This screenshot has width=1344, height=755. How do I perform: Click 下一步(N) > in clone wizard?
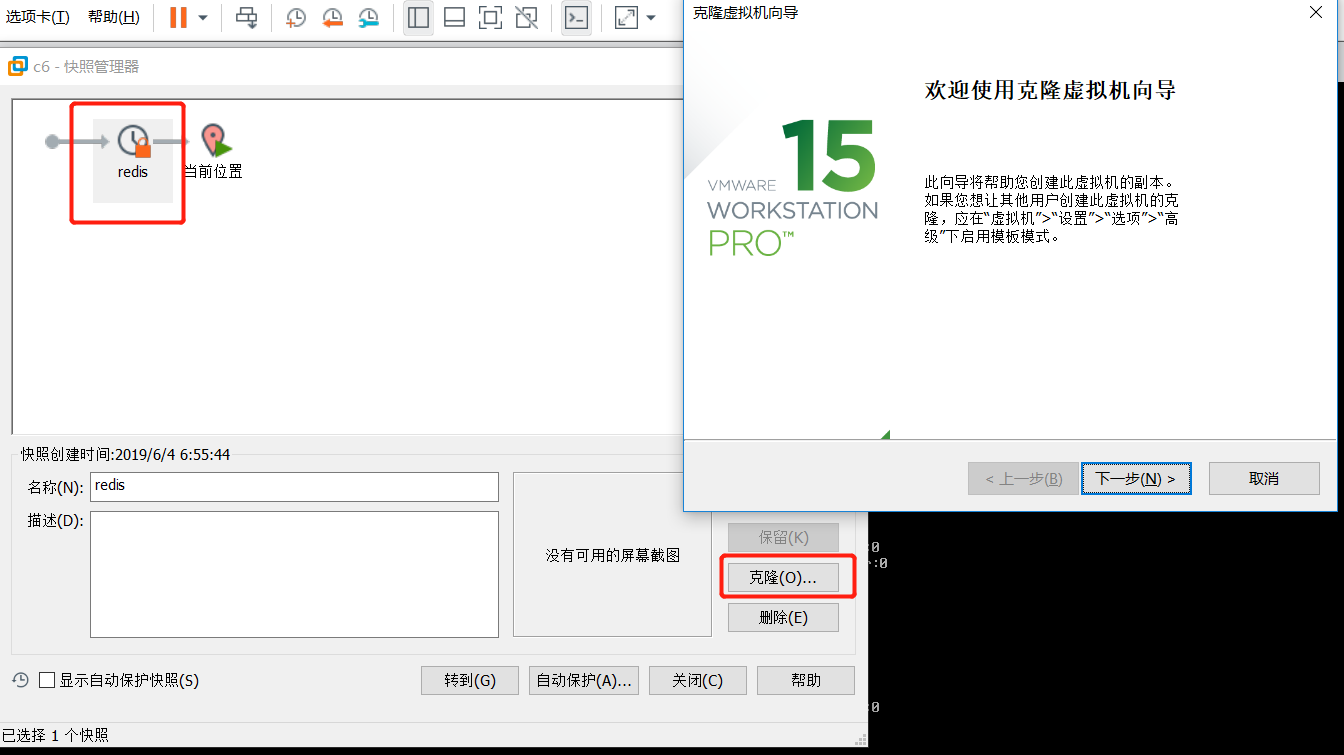pos(1136,478)
